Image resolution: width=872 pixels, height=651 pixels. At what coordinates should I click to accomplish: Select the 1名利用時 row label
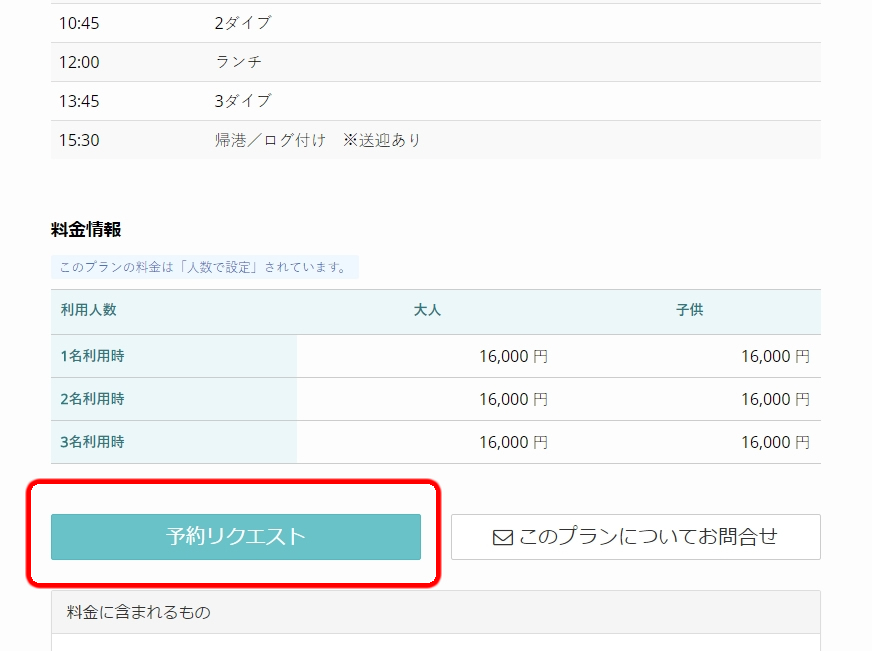click(x=93, y=356)
